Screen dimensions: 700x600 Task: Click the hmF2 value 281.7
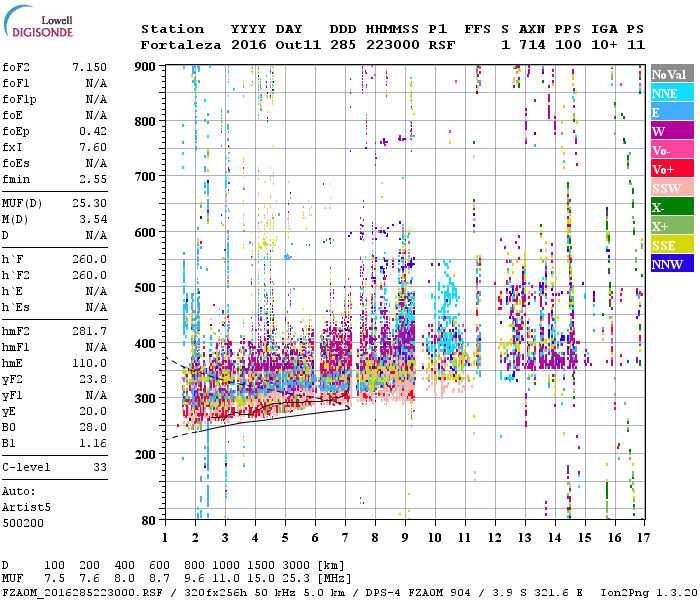[x=89, y=331]
